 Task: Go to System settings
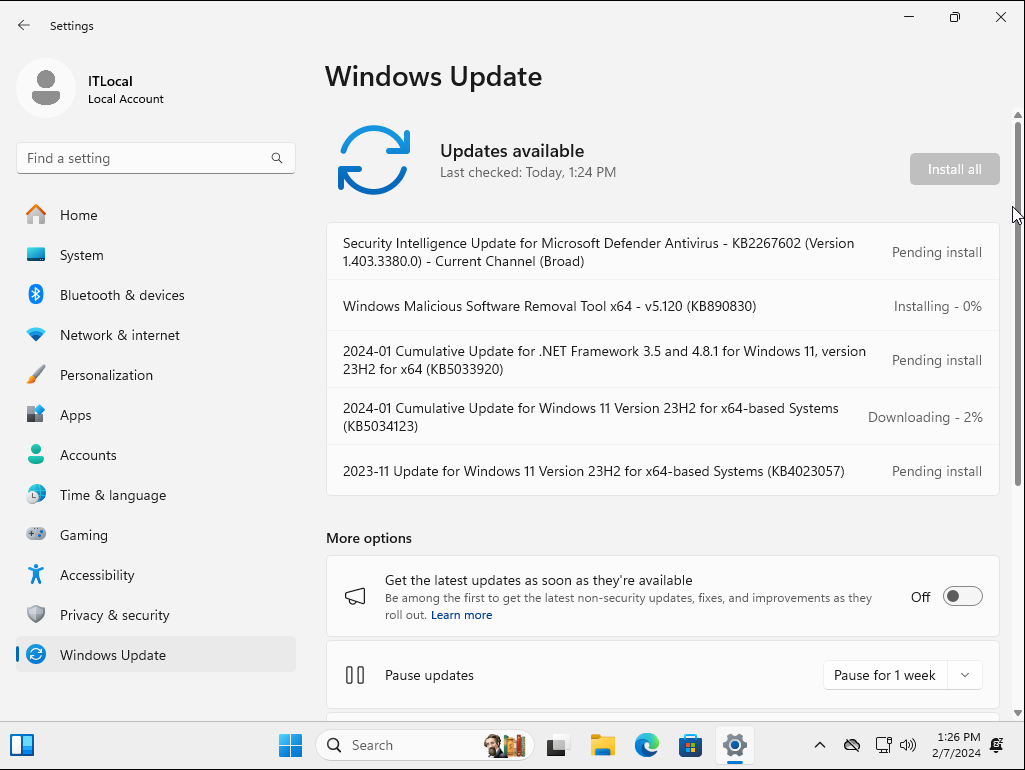(x=156, y=255)
